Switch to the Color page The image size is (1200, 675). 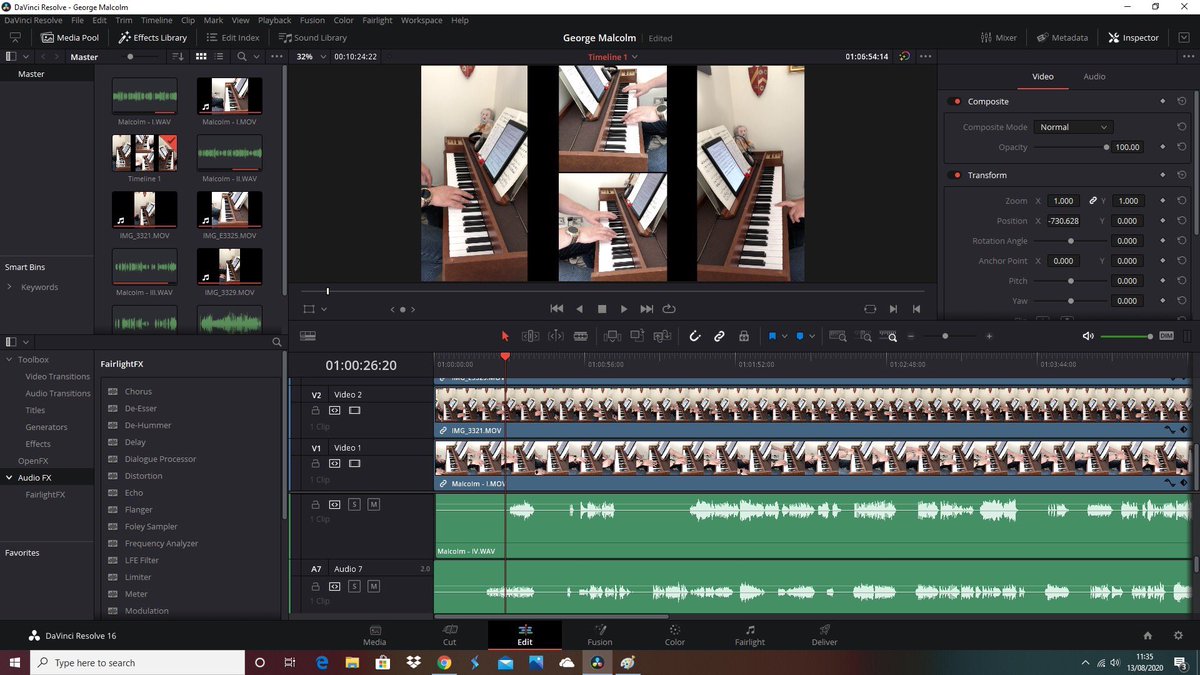click(675, 635)
